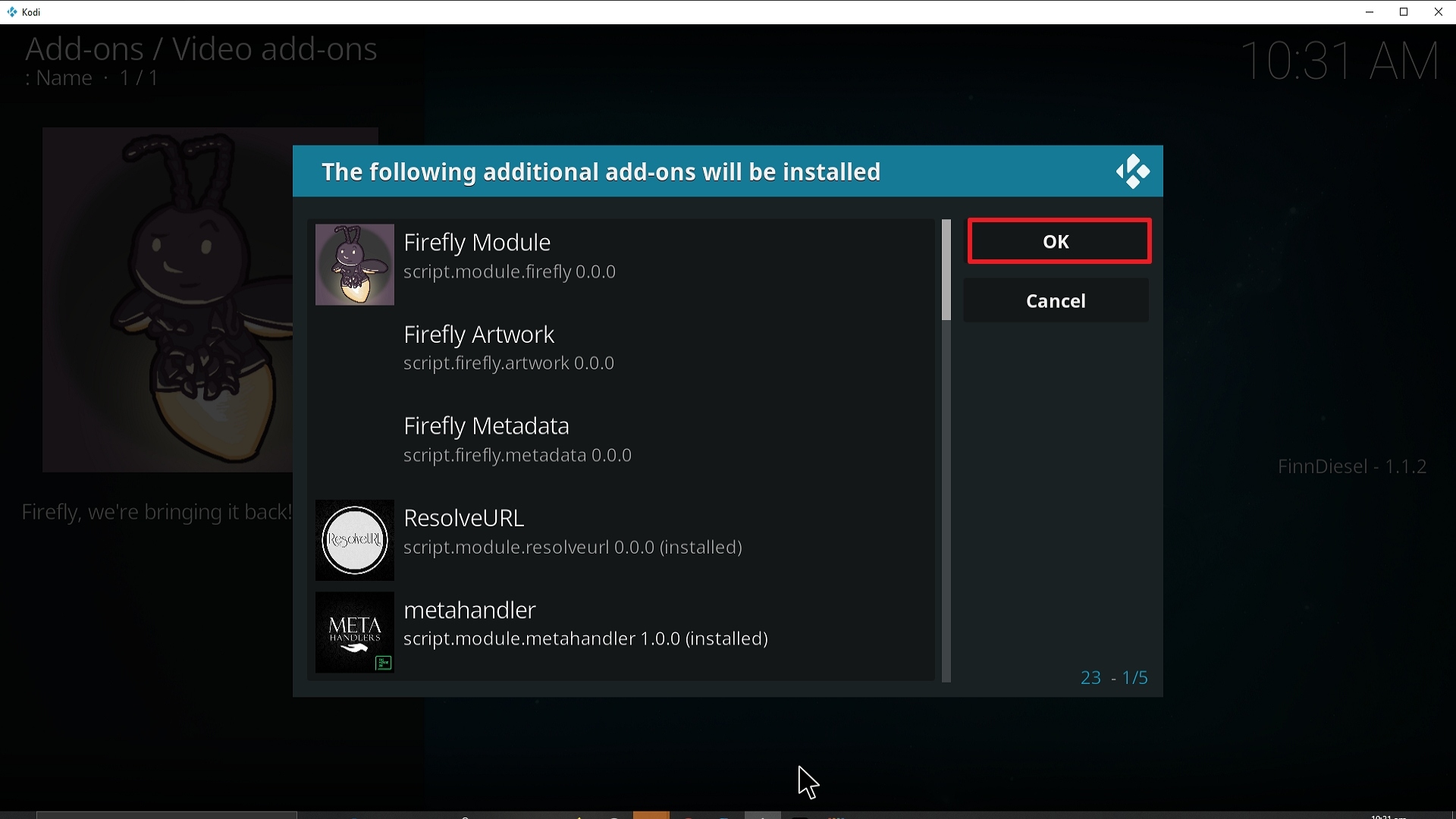Minimize the Kodi window
The width and height of the screenshot is (1456, 819).
pyautogui.click(x=1370, y=12)
